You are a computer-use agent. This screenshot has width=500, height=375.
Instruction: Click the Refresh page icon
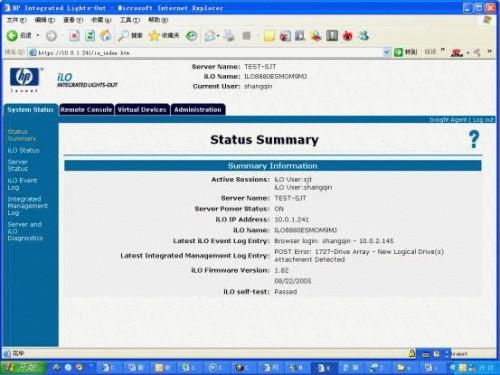90,35
